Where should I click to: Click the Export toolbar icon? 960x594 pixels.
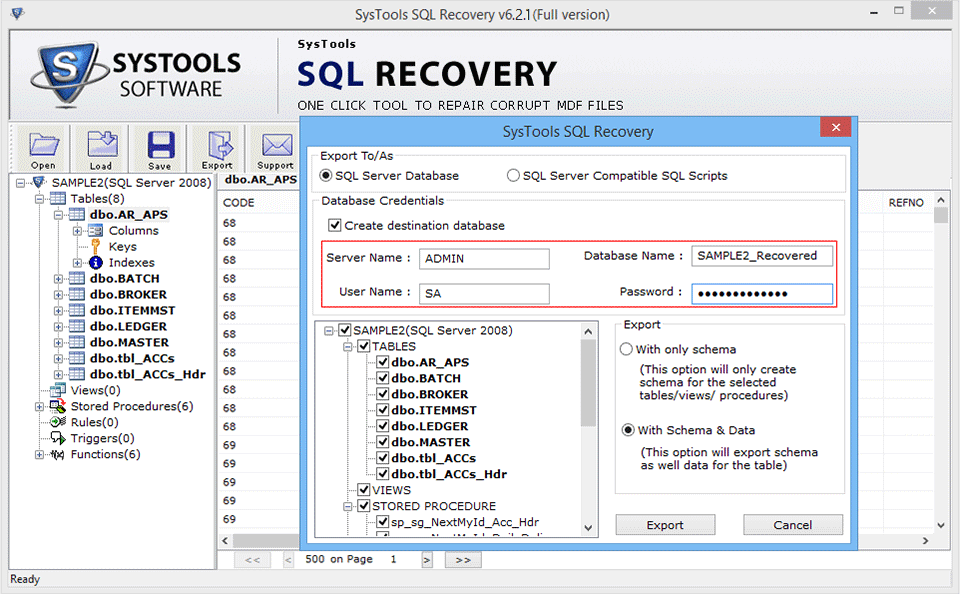219,145
